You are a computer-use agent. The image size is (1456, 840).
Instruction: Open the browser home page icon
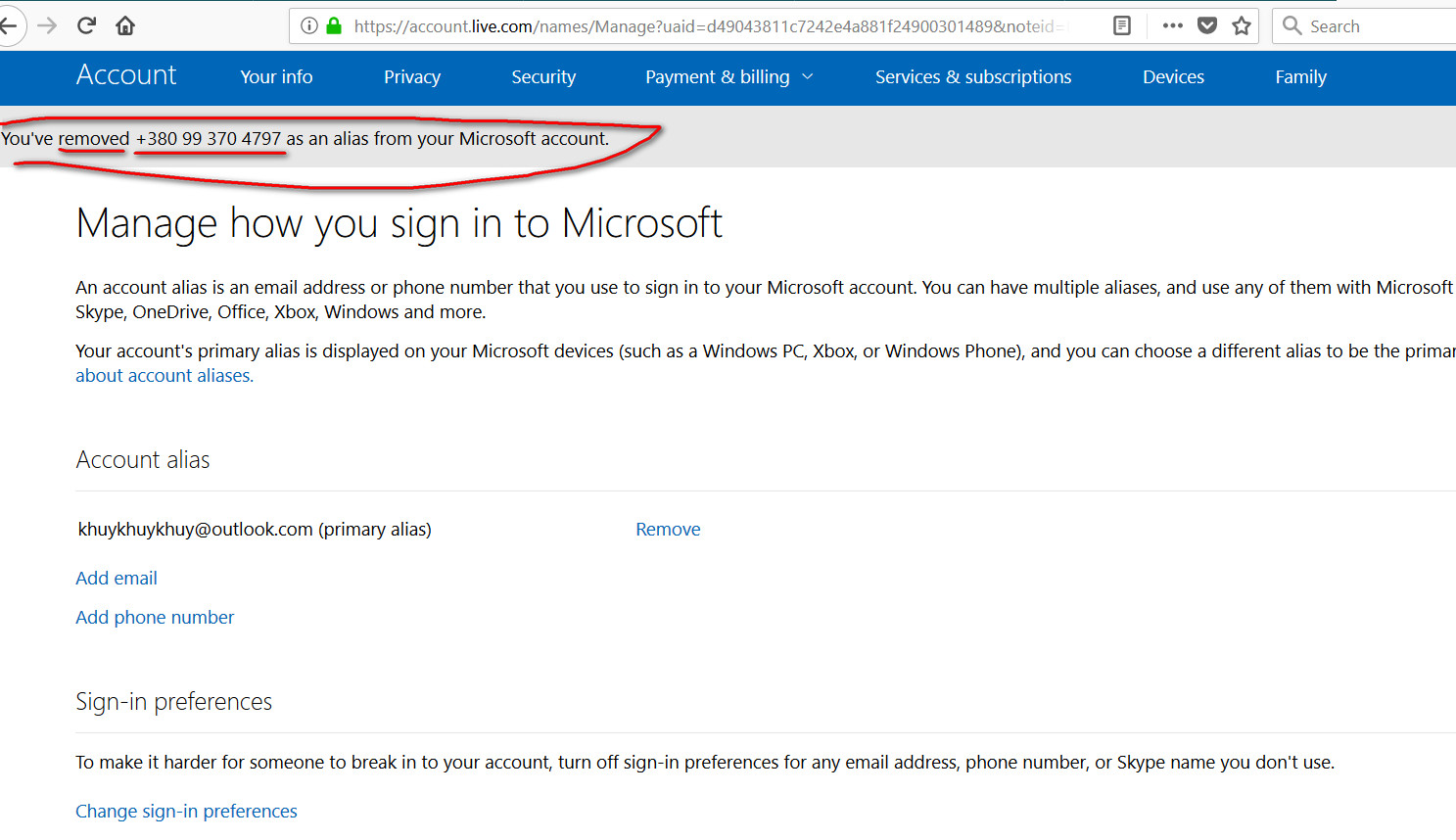(125, 25)
